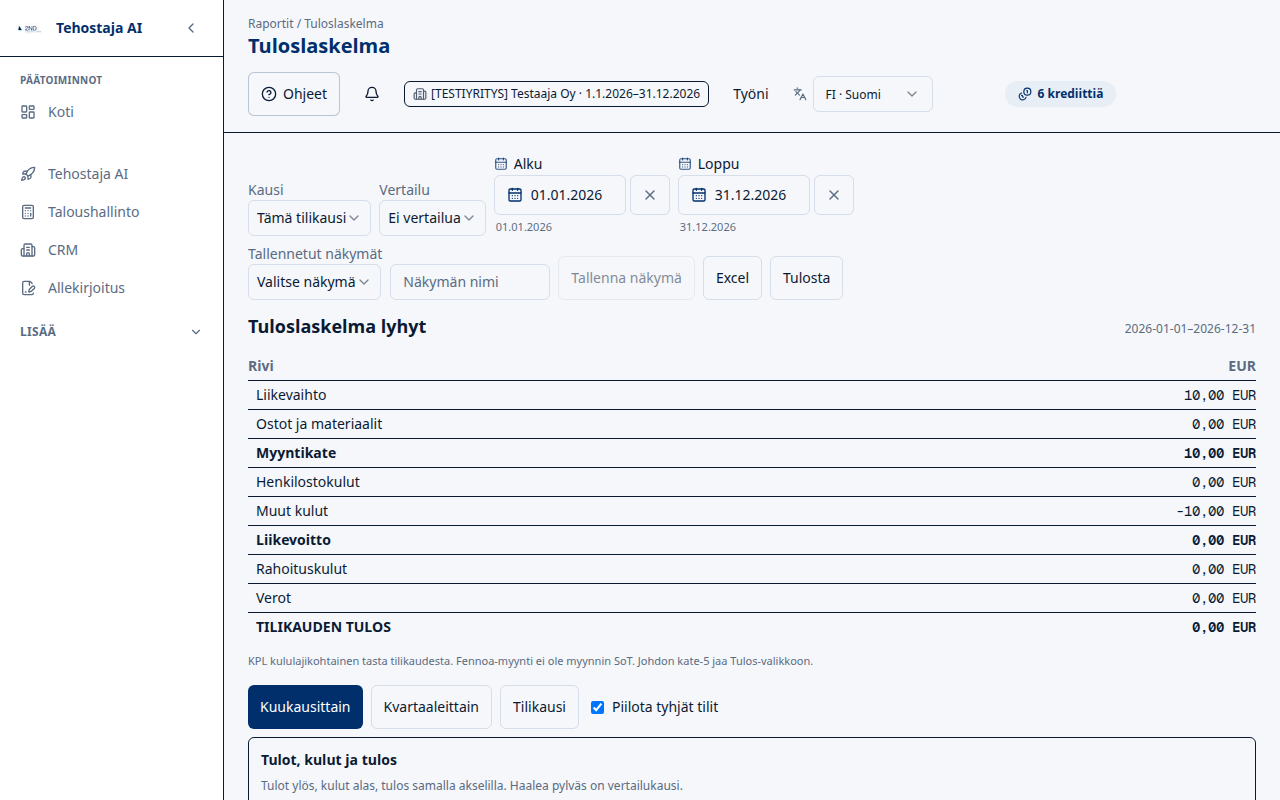Click the Tehostaja AI logo

(x=29, y=28)
